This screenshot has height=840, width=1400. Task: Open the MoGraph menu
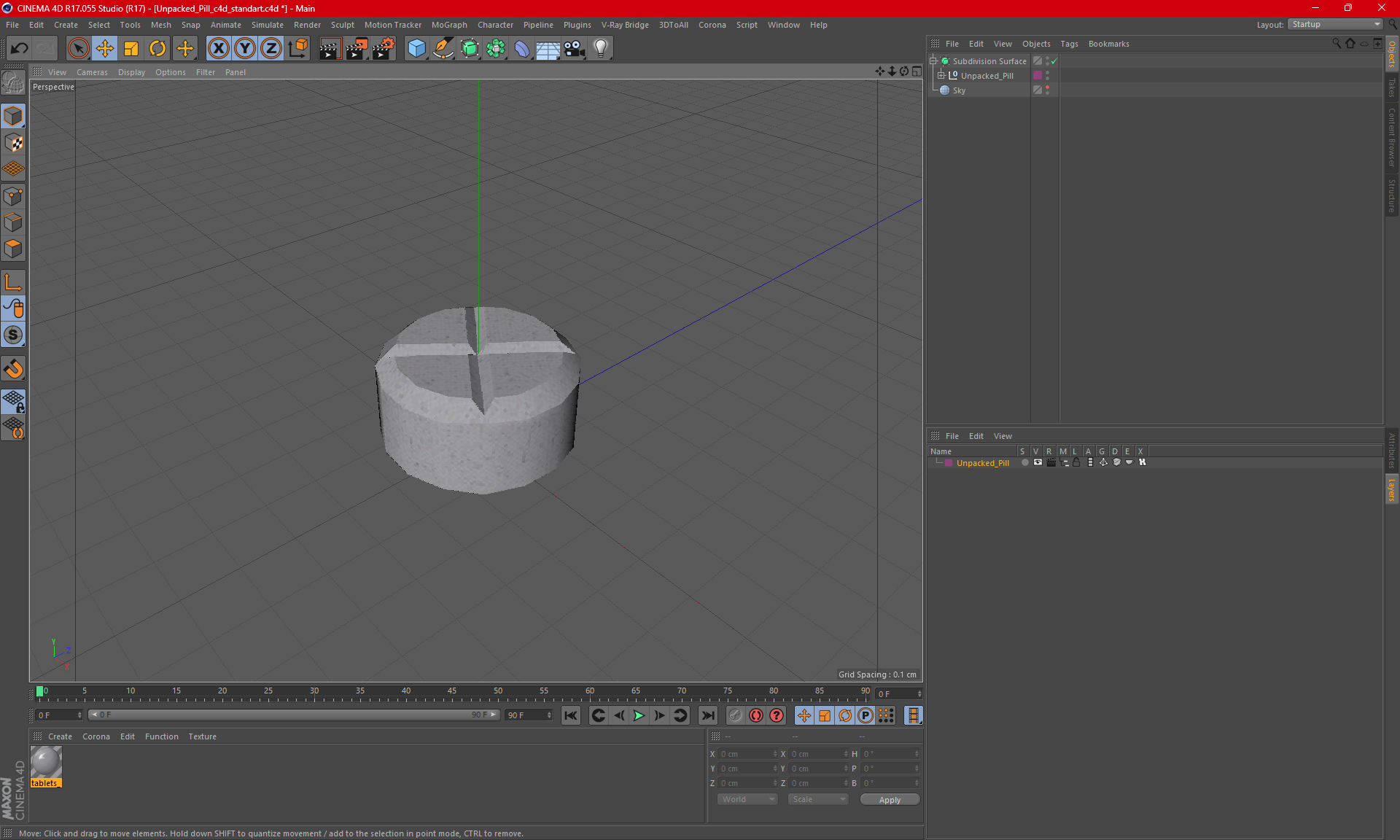coord(449,25)
